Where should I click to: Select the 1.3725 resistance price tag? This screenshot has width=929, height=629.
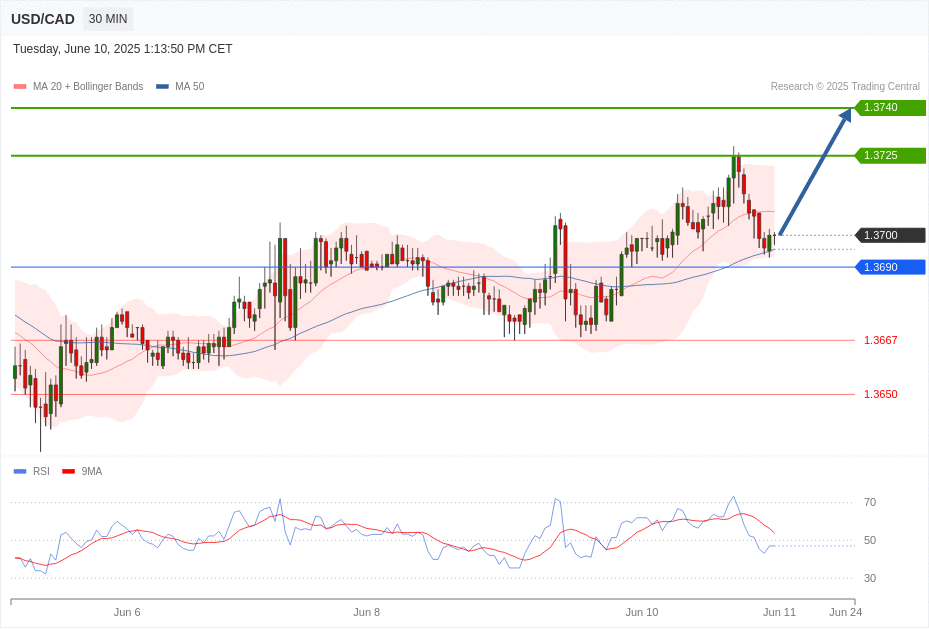point(890,156)
